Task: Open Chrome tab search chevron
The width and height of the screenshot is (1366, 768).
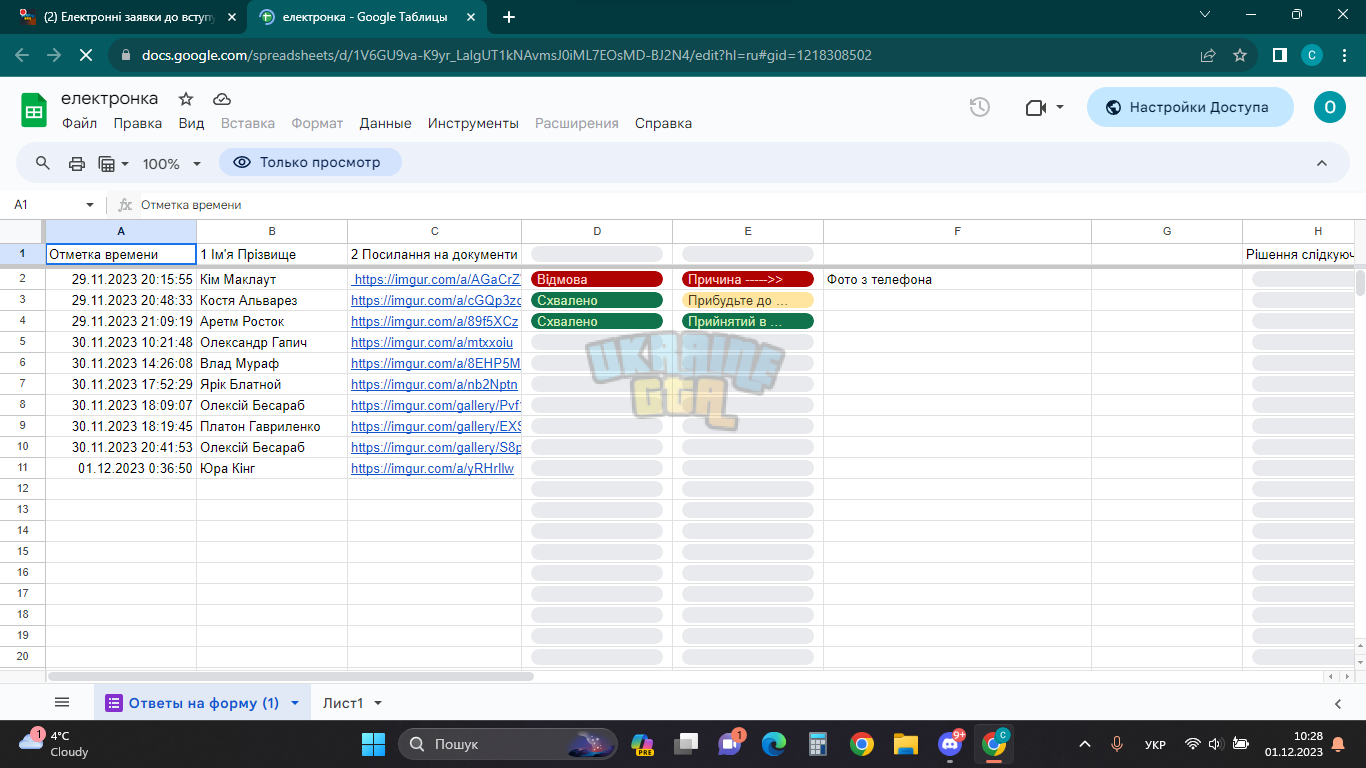Action: (1205, 14)
